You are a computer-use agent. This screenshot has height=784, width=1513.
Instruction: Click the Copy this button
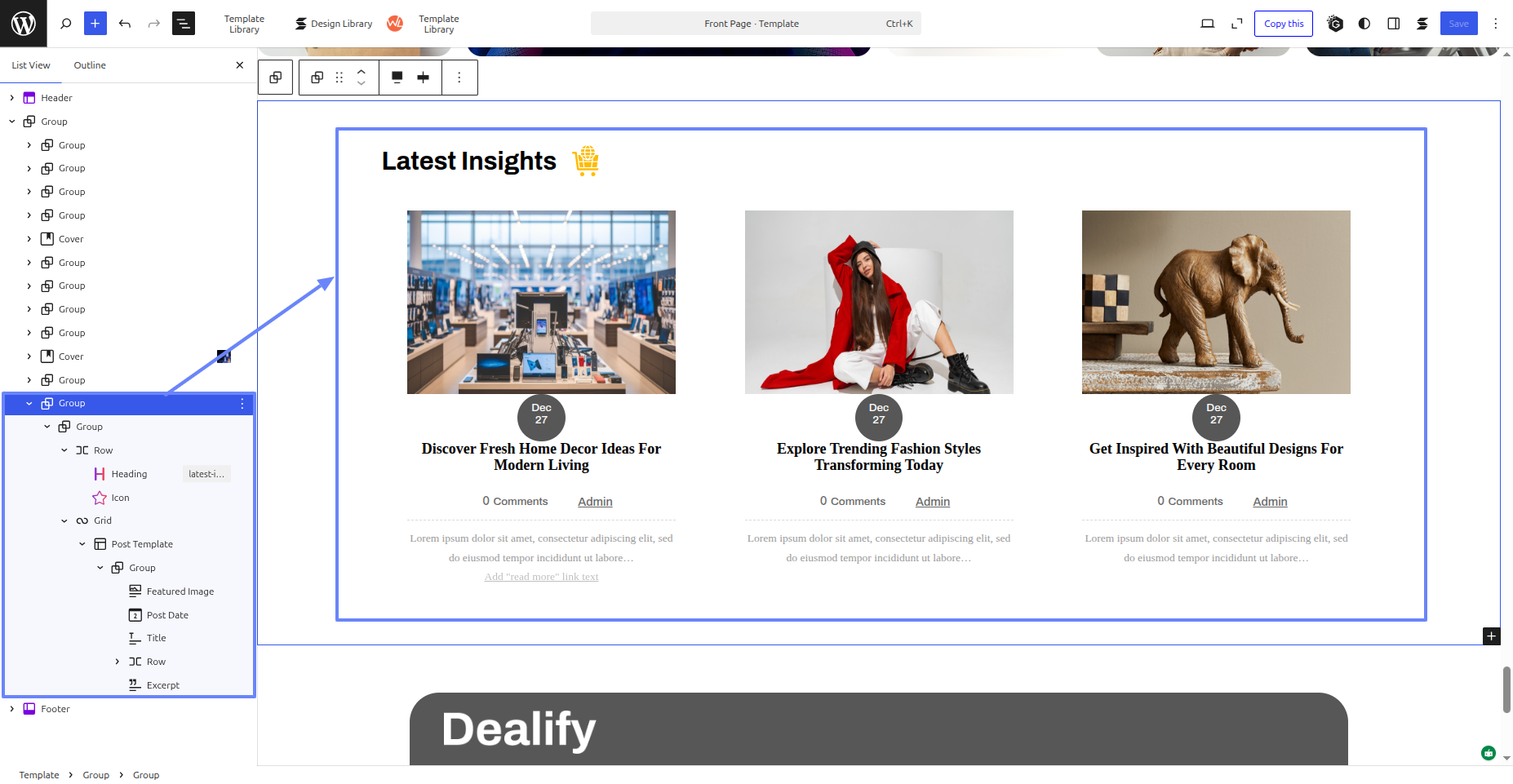tap(1284, 24)
